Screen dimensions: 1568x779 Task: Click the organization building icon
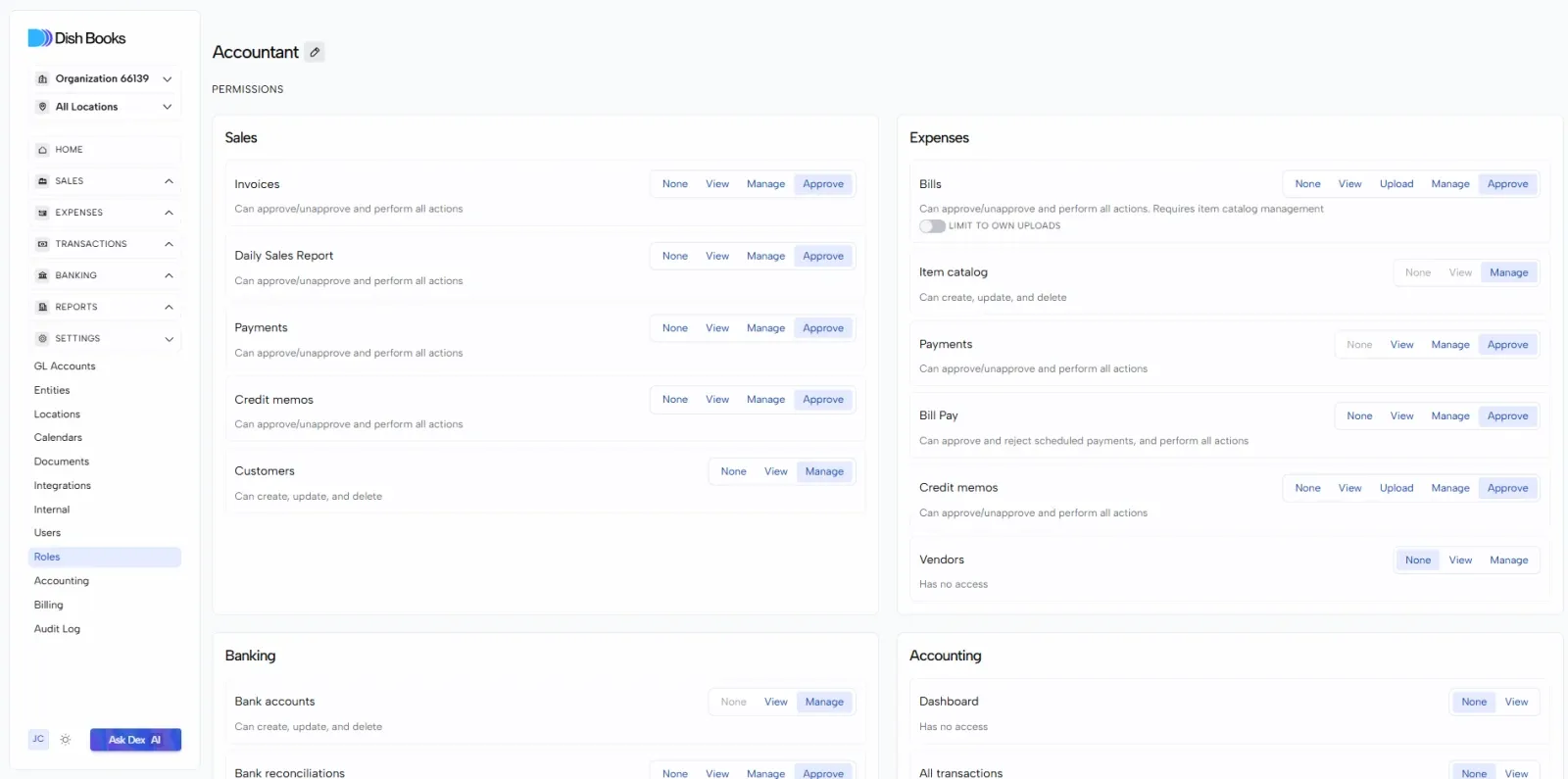click(x=42, y=79)
